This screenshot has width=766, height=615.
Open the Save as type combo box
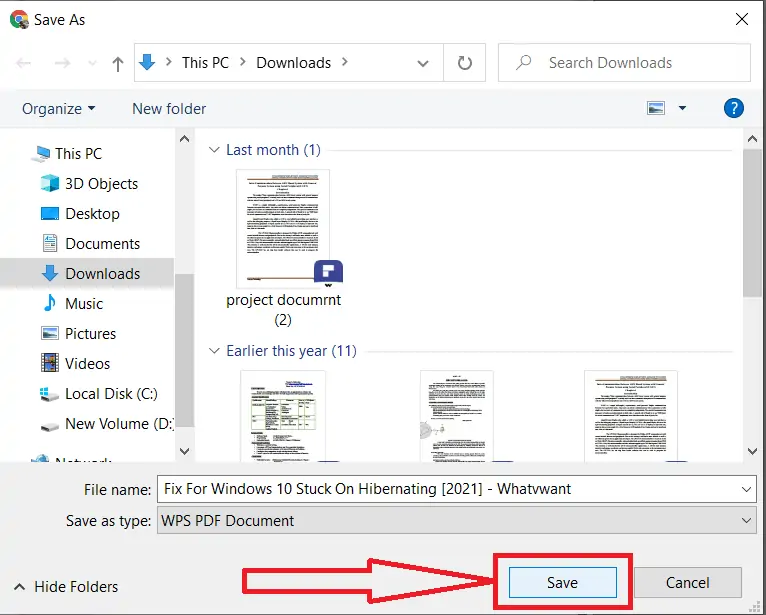pos(457,521)
